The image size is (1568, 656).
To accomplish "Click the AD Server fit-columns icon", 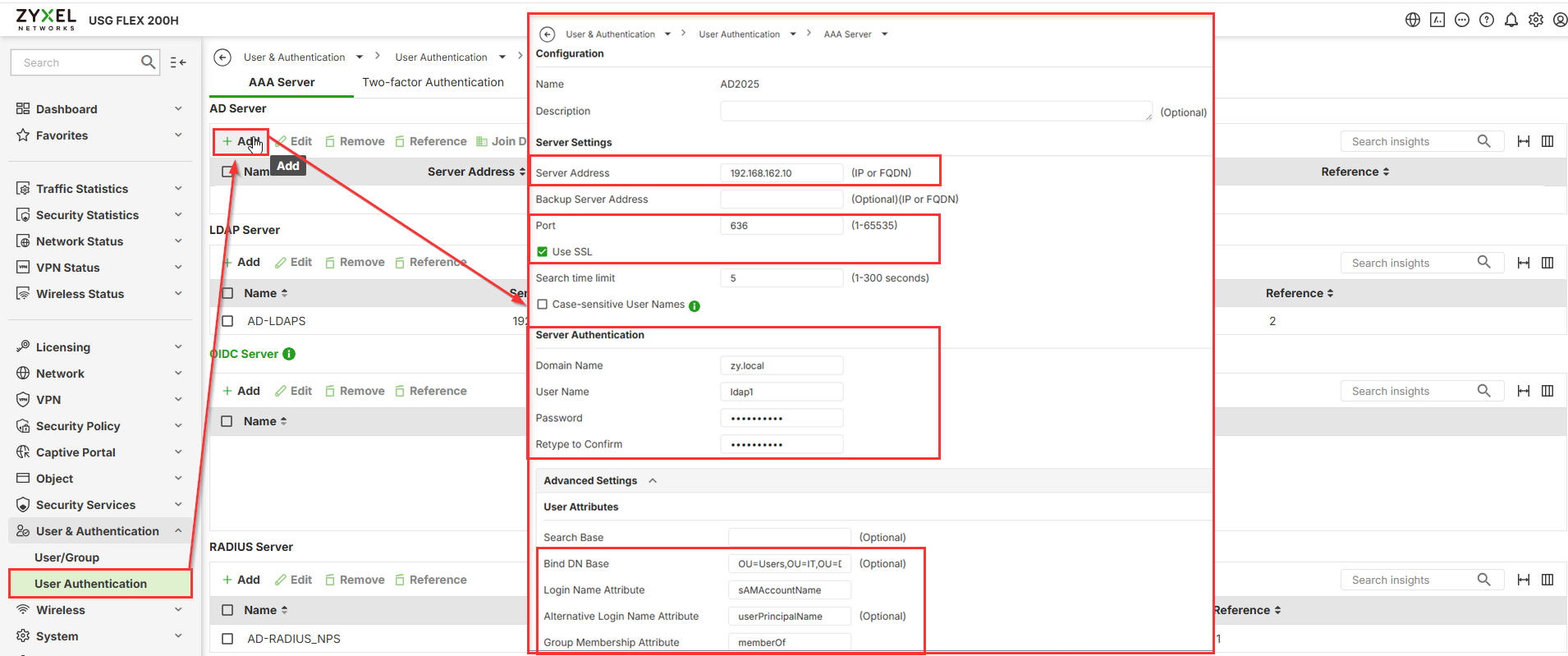I will click(x=1524, y=141).
